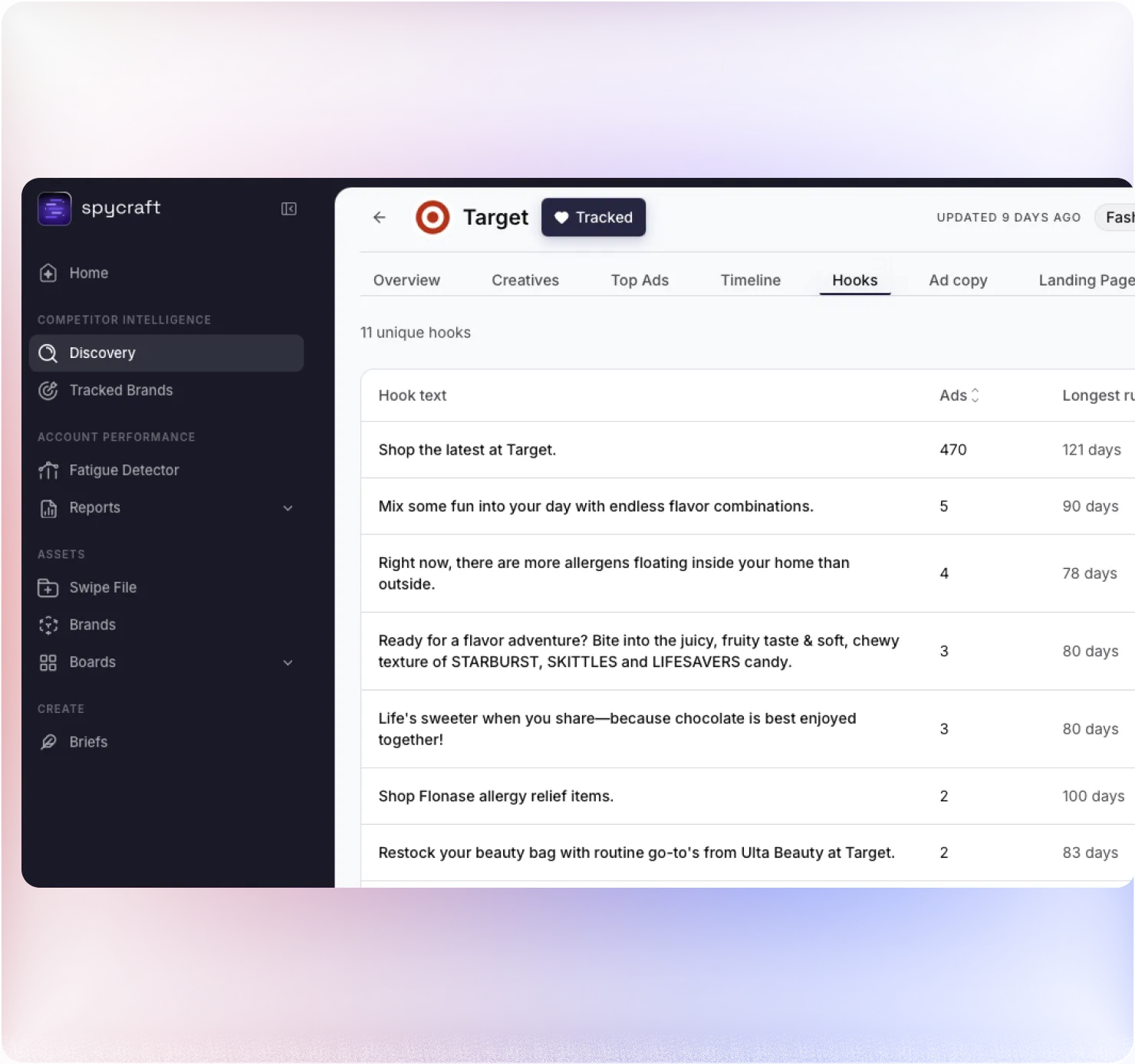Image resolution: width=1135 pixels, height=1064 pixels.
Task: Click the Longest run column header
Action: point(1098,396)
